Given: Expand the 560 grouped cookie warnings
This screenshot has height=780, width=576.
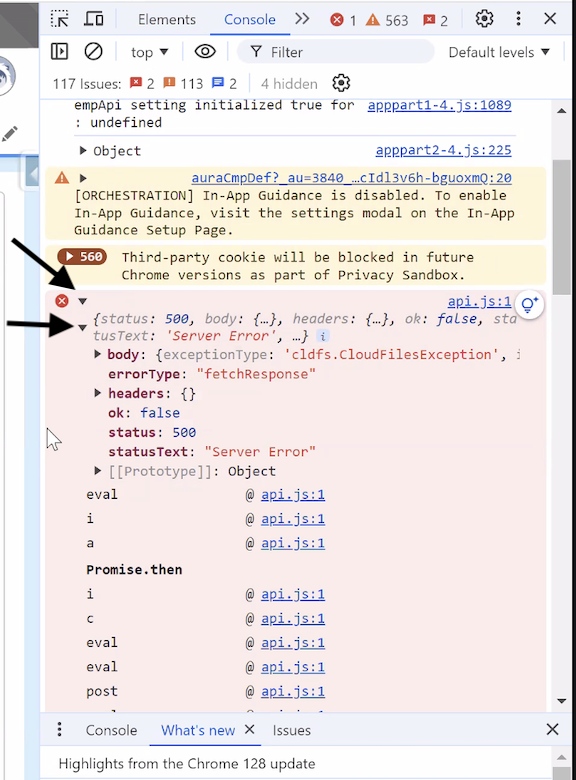Looking at the screenshot, I should (x=82, y=257).
